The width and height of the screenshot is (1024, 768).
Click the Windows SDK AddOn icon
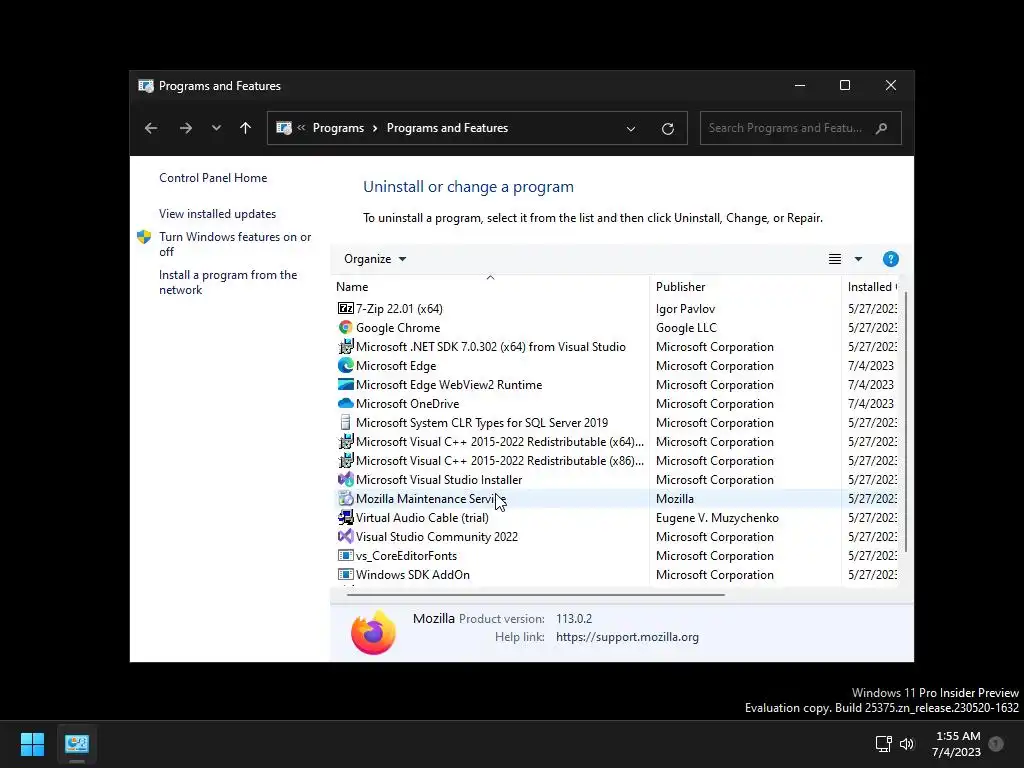(x=345, y=574)
